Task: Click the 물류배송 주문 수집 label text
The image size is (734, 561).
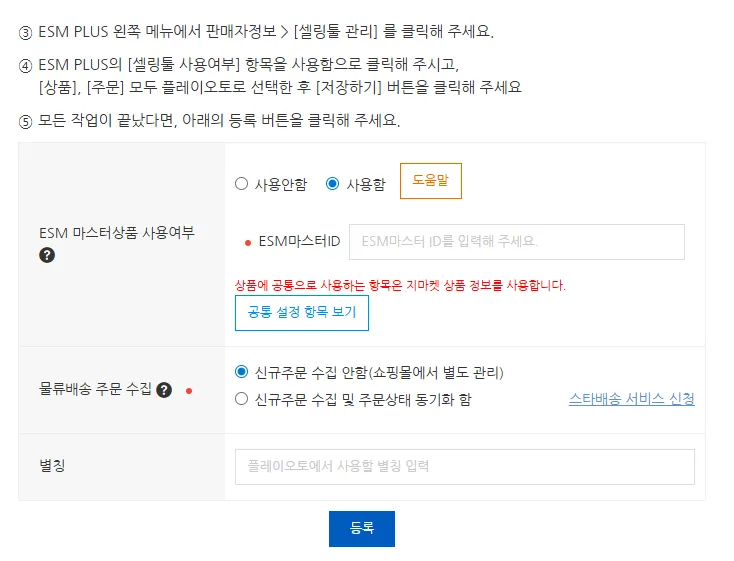Action: [95, 390]
